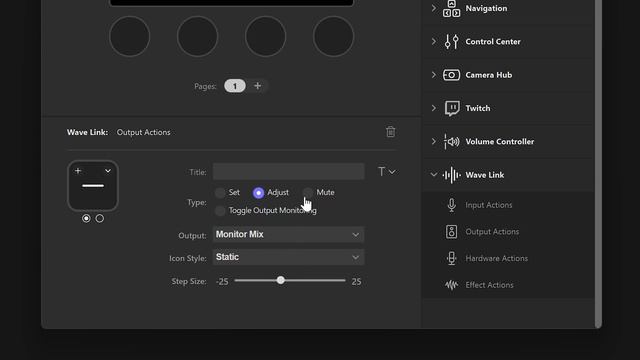Image resolution: width=640 pixels, height=360 pixels.
Task: Open the title text style T icon
Action: [x=382, y=172]
